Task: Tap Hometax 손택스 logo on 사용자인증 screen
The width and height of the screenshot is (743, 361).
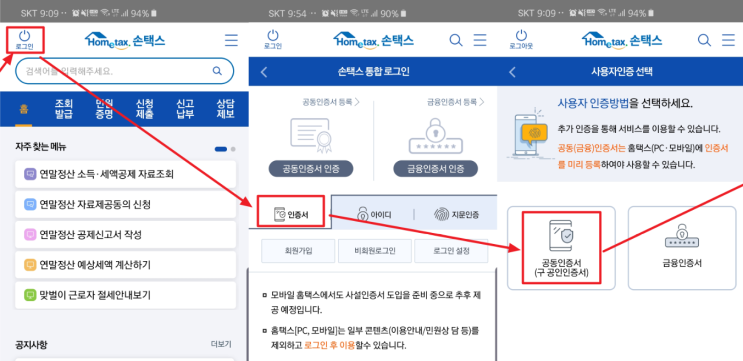Action: pos(622,40)
